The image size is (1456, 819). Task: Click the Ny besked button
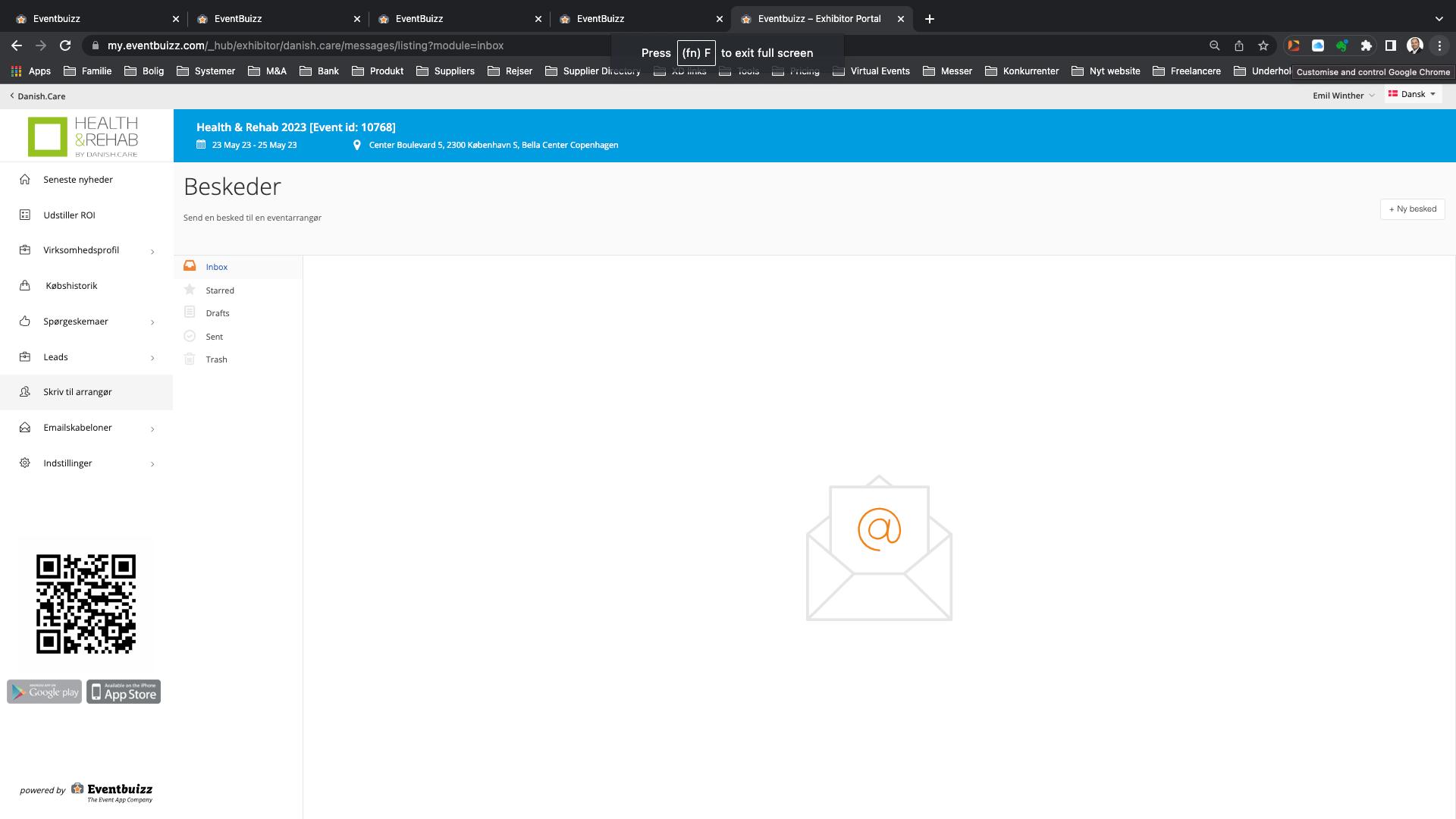click(1412, 209)
